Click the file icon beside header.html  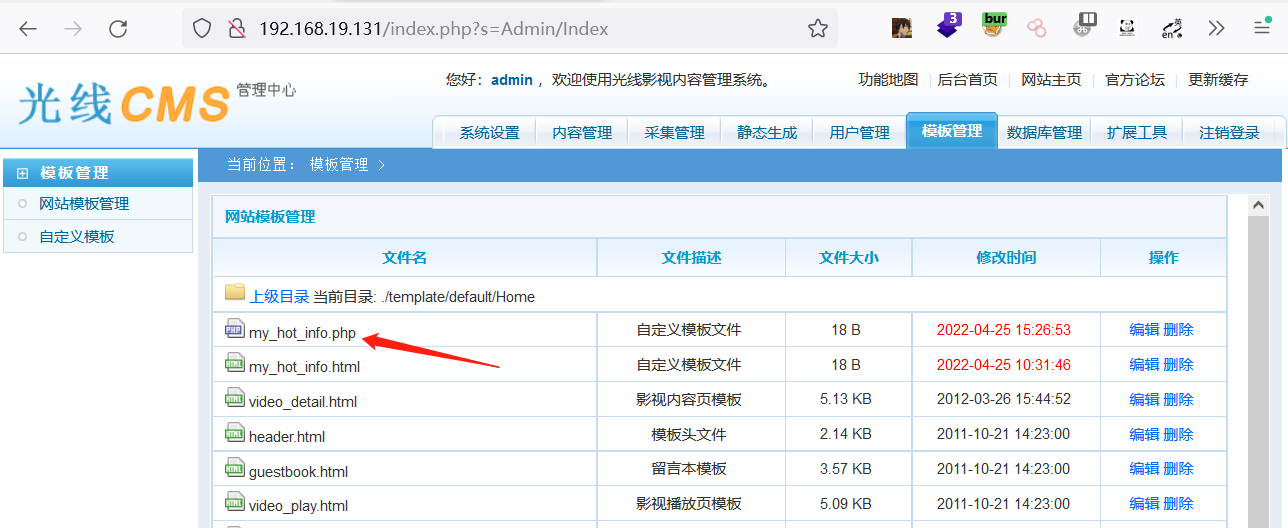tap(235, 433)
